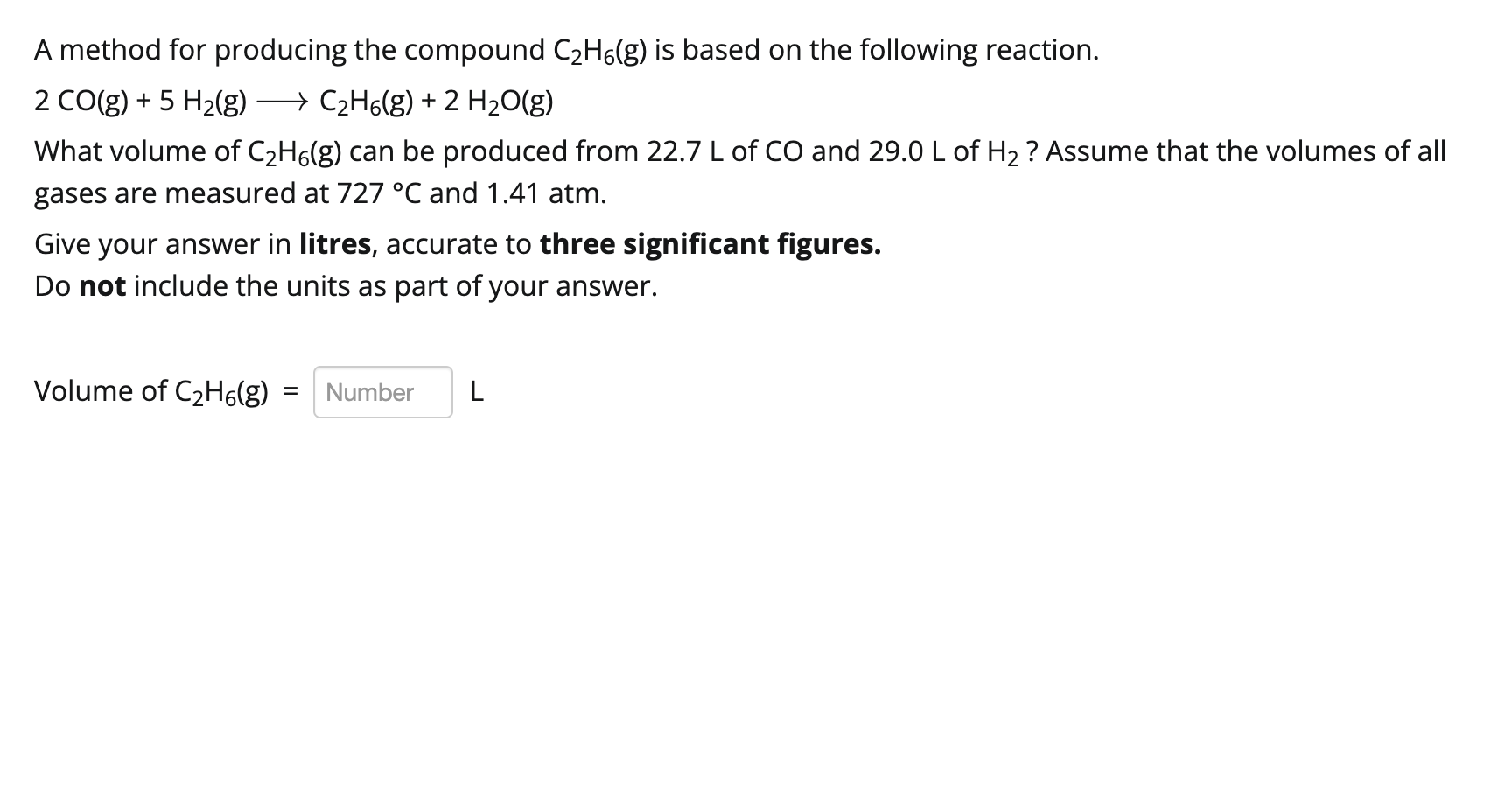Click the L unit label beside the input
Image resolution: width=1512 pixels, height=786 pixels.
coord(477,392)
